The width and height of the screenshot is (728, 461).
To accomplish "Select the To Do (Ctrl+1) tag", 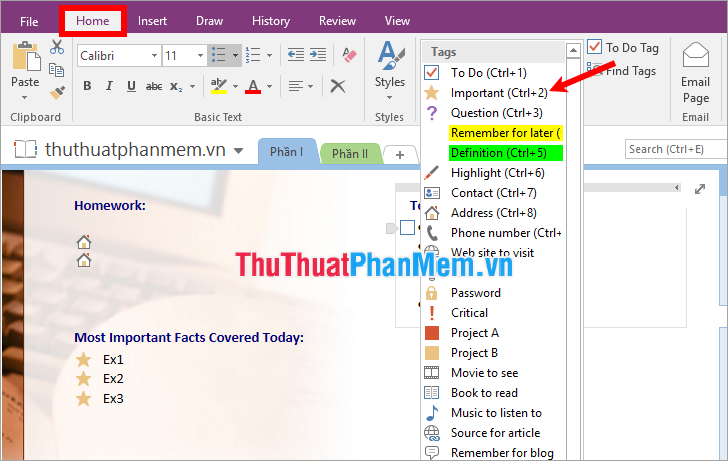I will (x=494, y=73).
